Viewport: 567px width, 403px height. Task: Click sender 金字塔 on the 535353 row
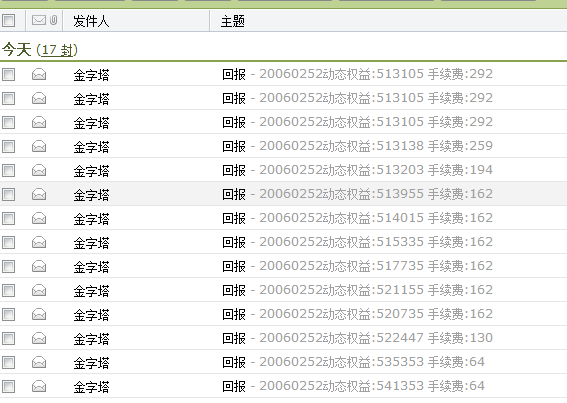pos(91,363)
